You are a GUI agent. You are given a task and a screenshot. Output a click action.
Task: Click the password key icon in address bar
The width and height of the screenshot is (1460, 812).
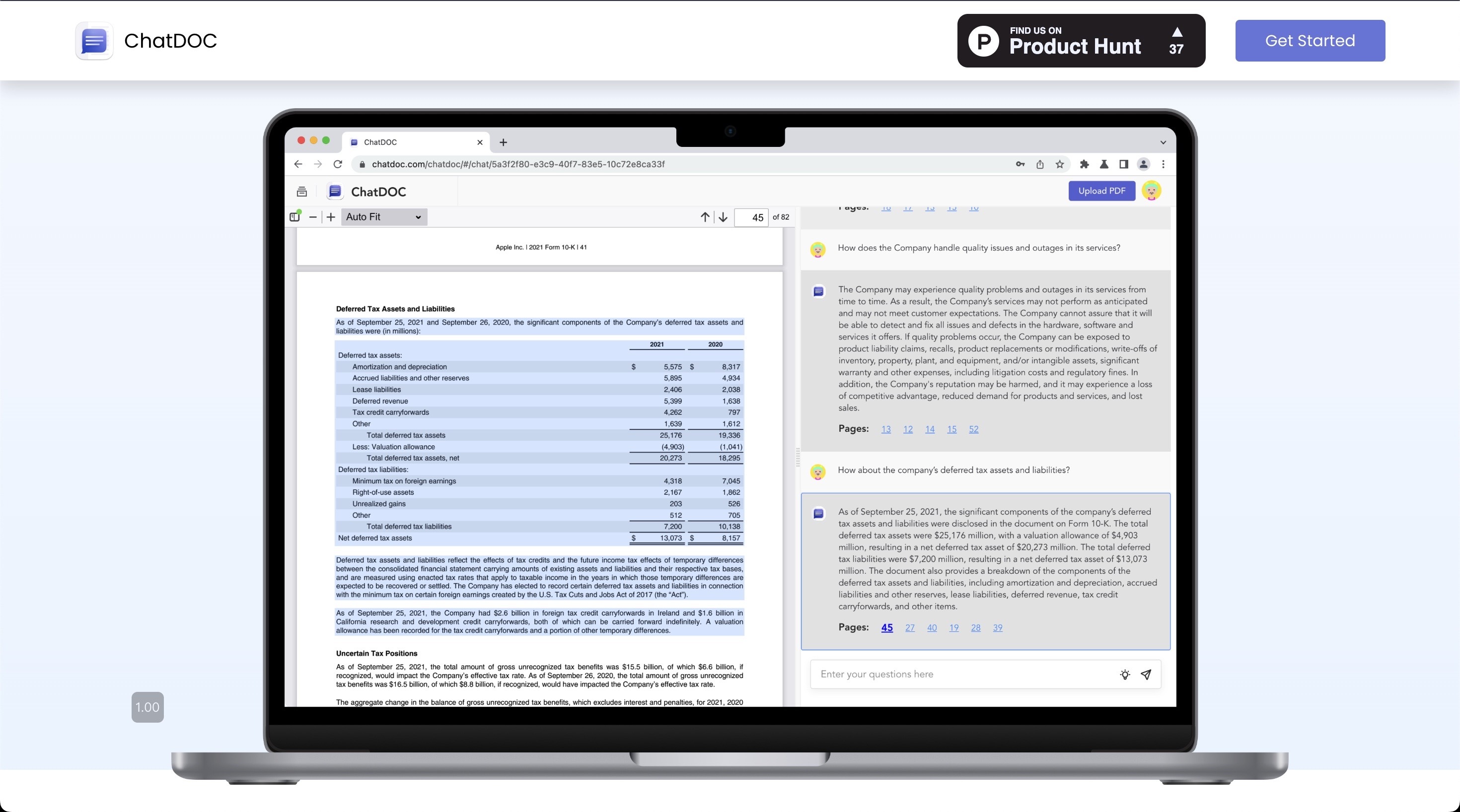click(x=1020, y=164)
